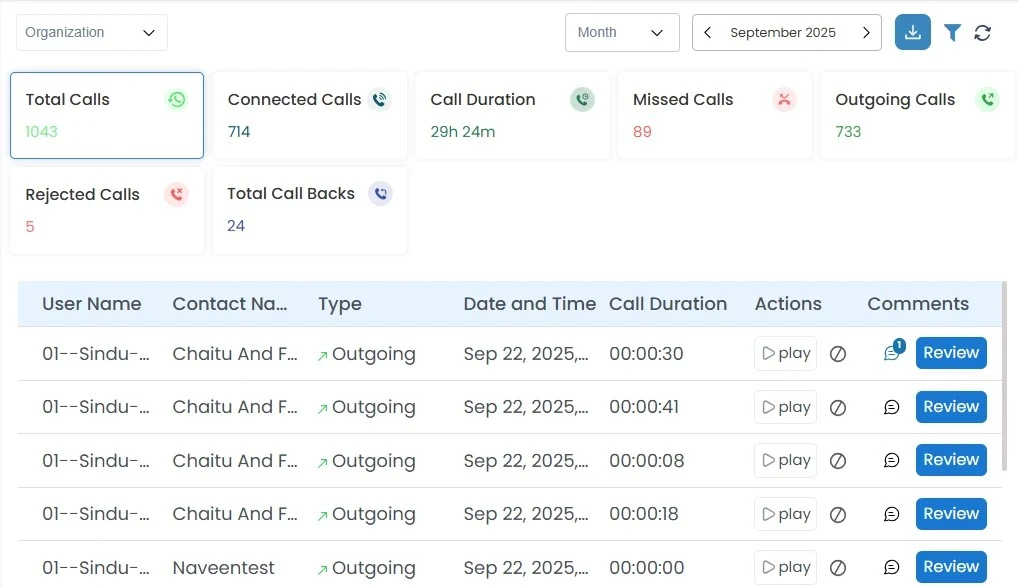This screenshot has width=1019, height=587.
Task: Click the callback icon on Total Call Backs card
Action: click(380, 193)
